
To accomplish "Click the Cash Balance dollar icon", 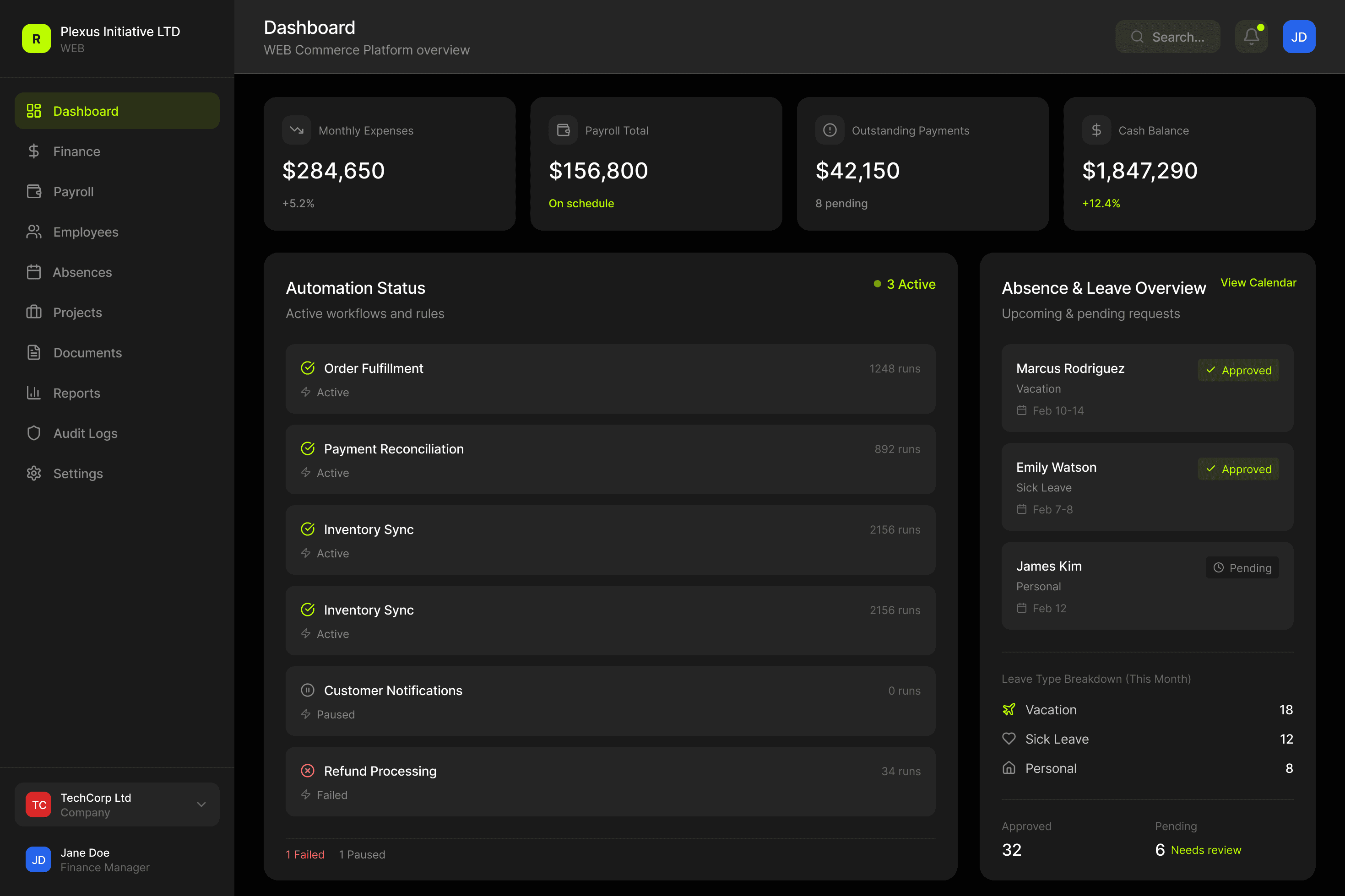I will point(1096,130).
